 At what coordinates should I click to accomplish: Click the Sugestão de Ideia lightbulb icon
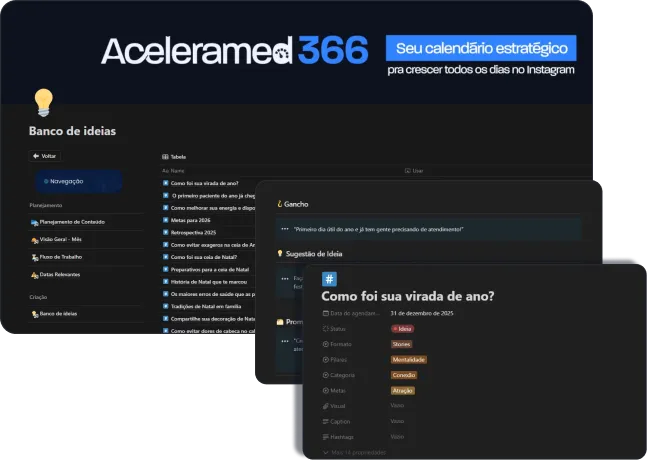point(280,253)
